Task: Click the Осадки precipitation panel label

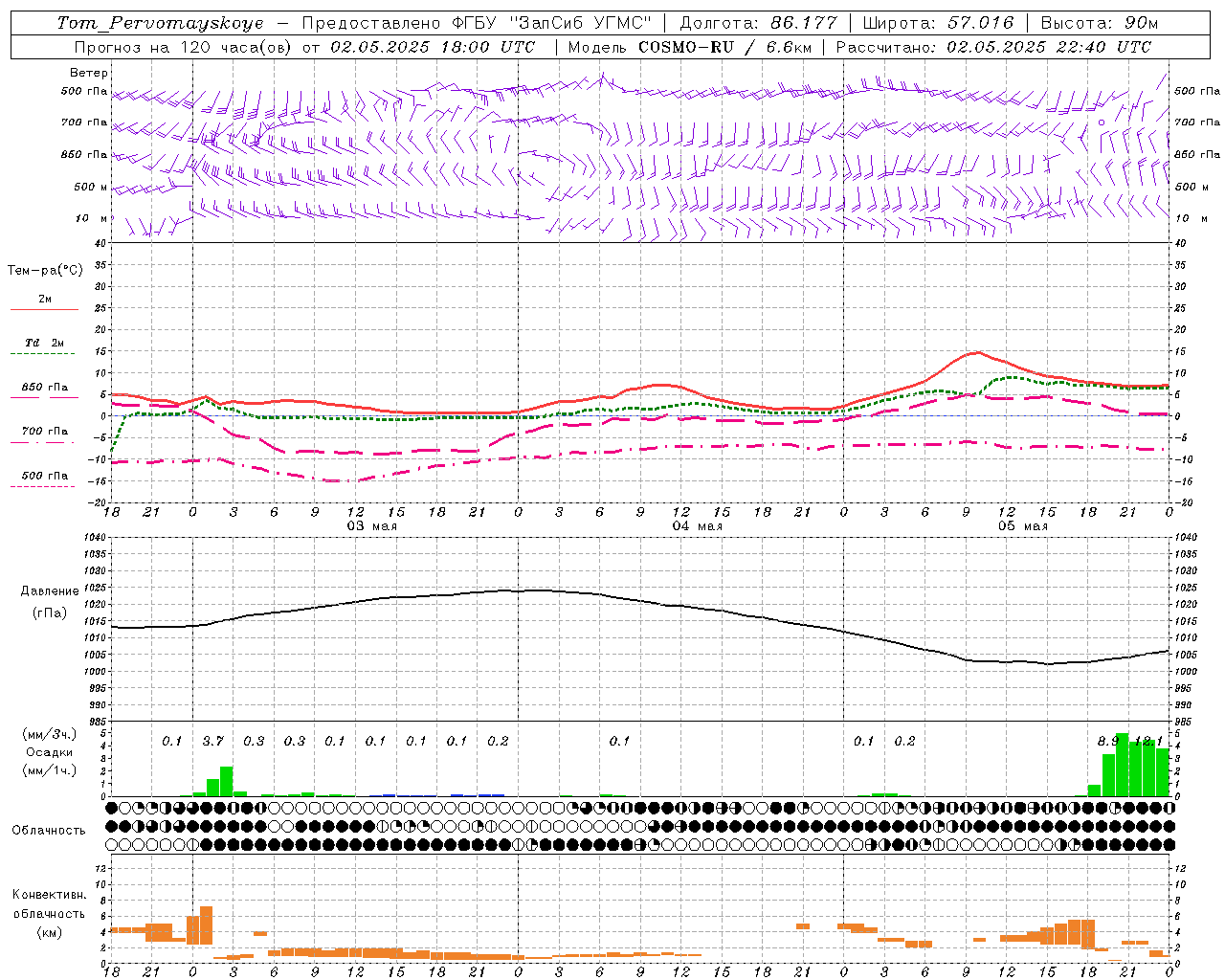Action: (49, 752)
